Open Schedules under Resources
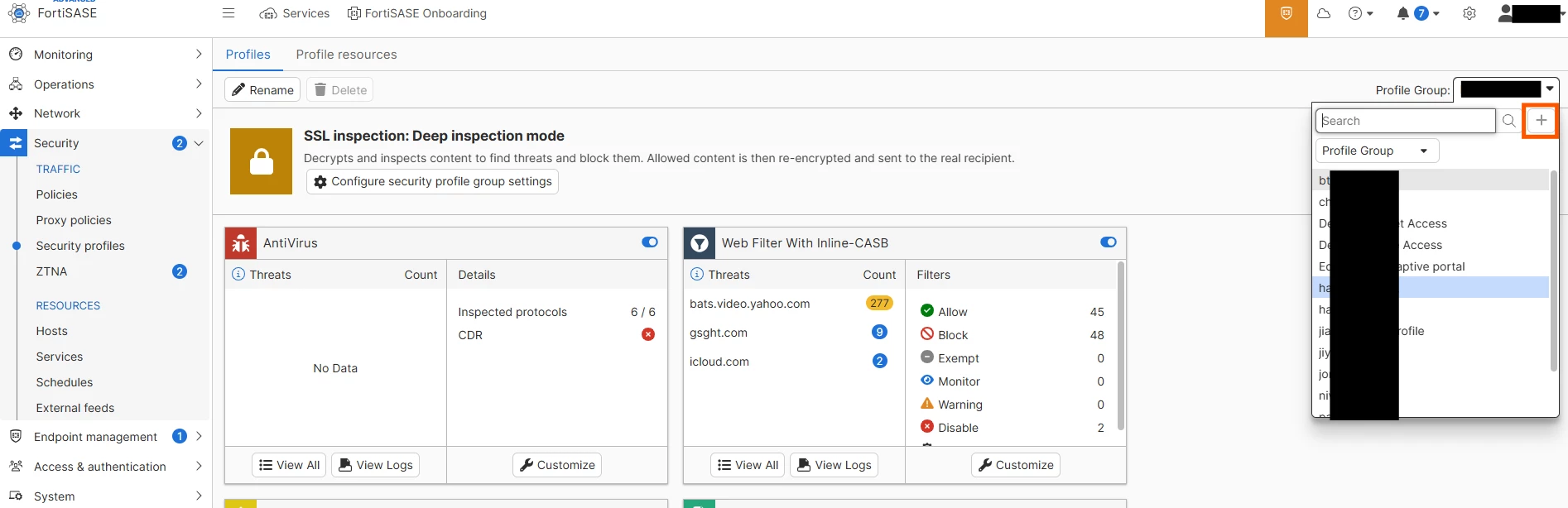 (x=65, y=382)
